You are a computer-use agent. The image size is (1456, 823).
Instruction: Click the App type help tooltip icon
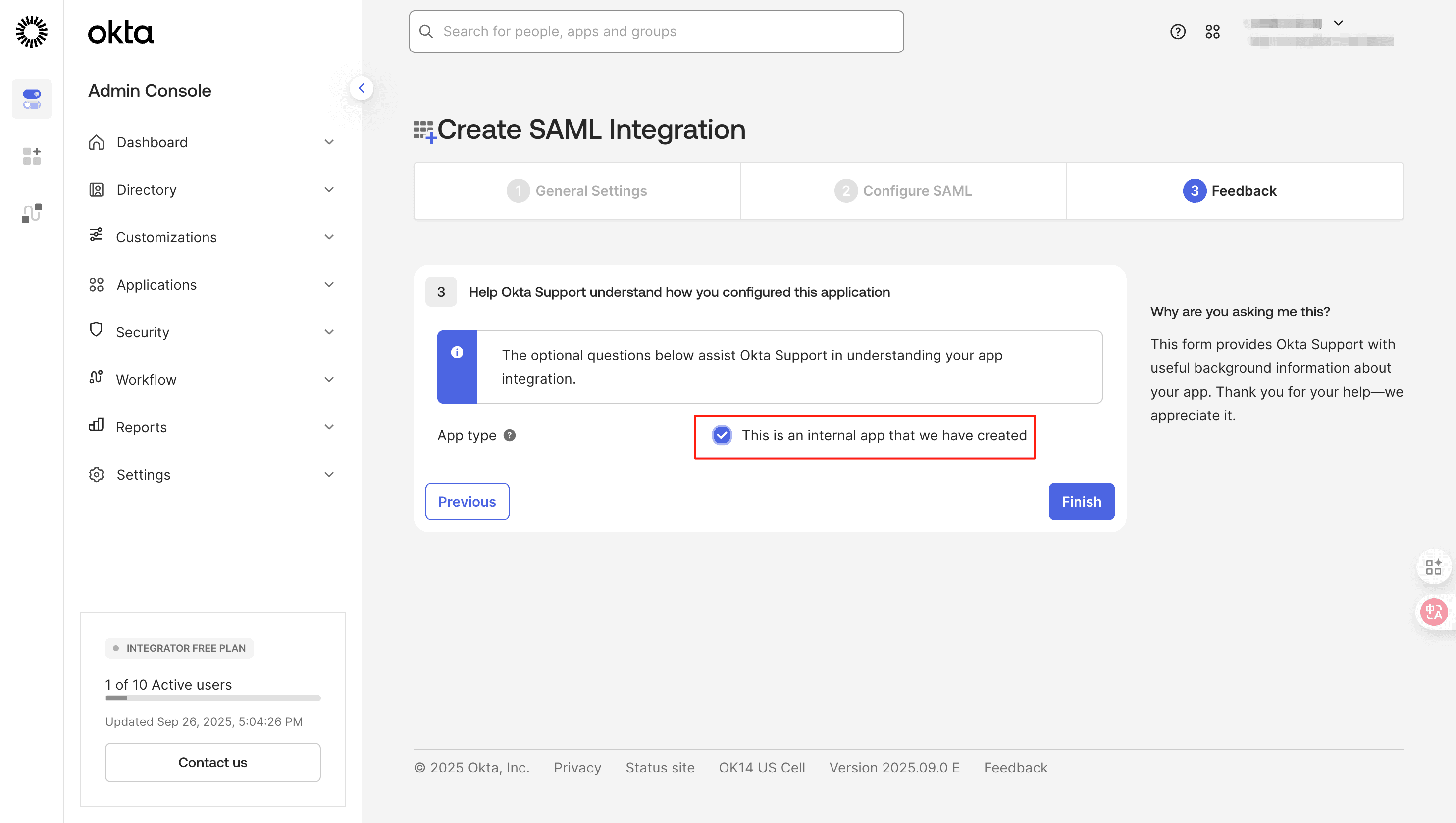pos(509,435)
